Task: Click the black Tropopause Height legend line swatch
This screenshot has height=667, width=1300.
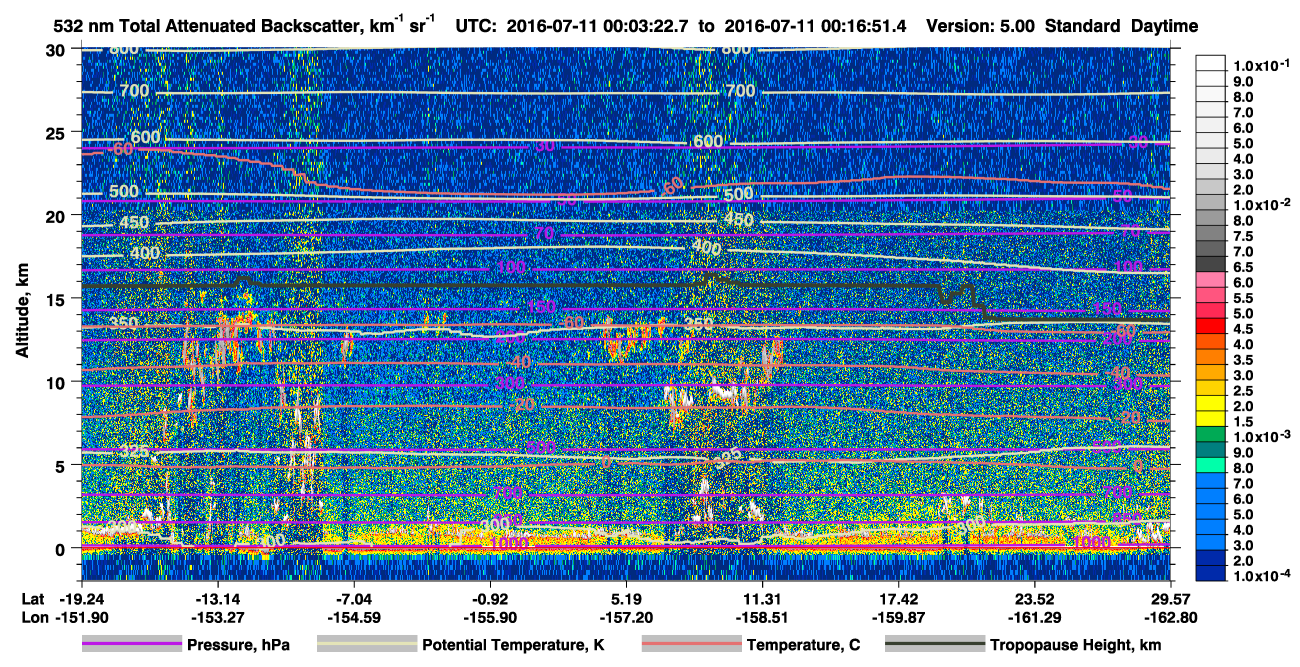Action: 935,645
